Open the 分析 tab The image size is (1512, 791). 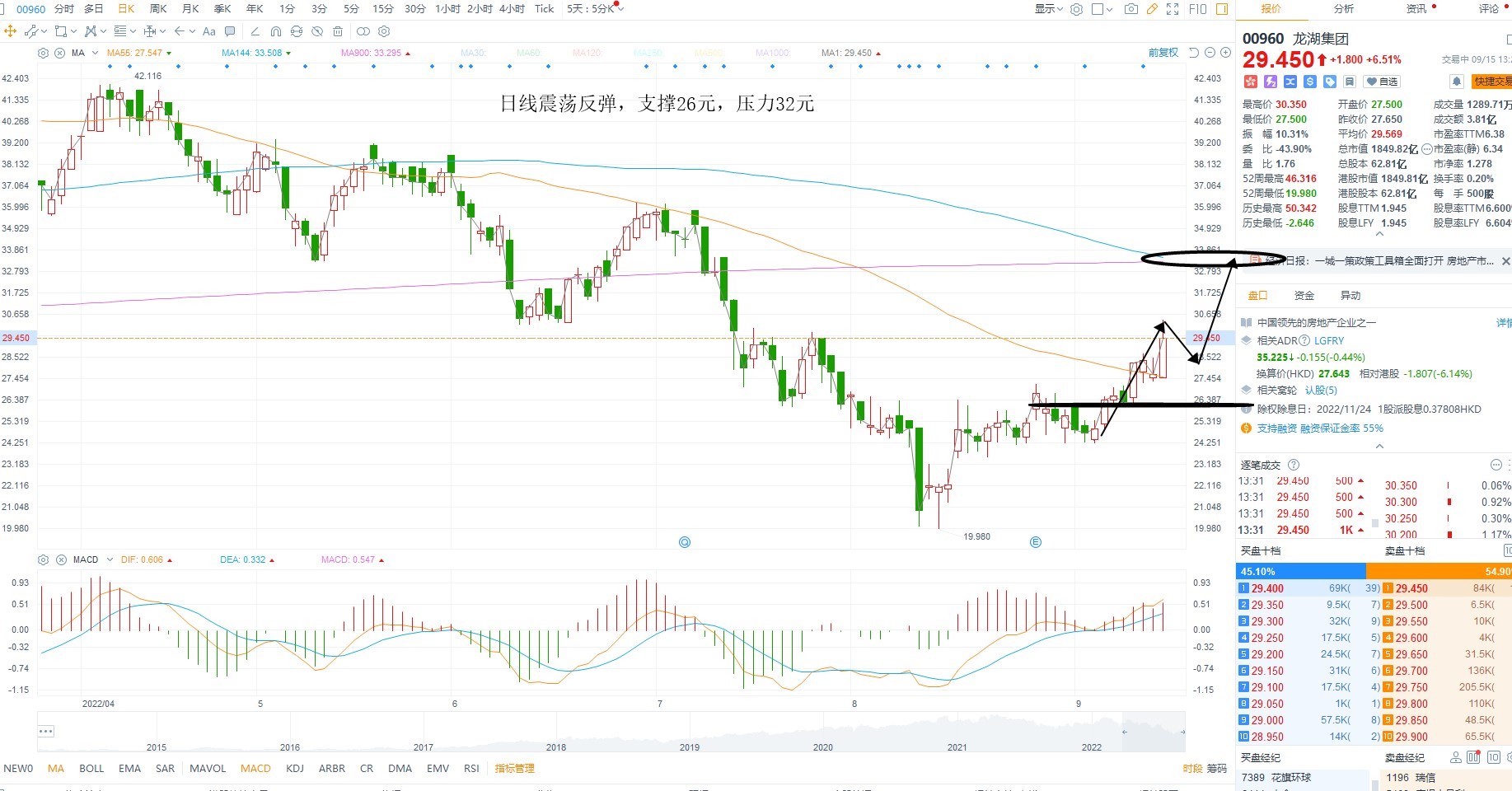click(x=1344, y=9)
